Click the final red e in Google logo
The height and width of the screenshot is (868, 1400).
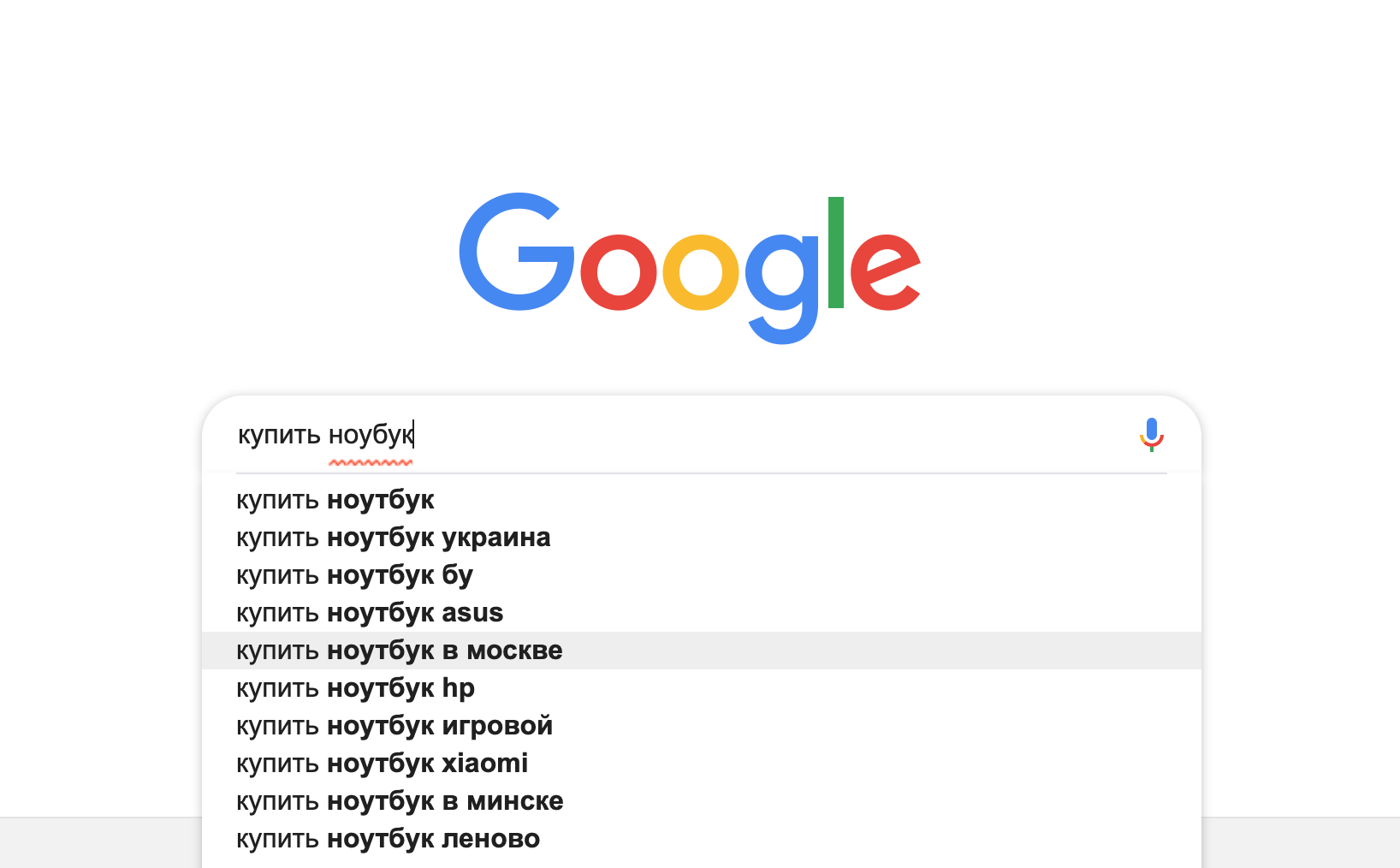pos(884,271)
